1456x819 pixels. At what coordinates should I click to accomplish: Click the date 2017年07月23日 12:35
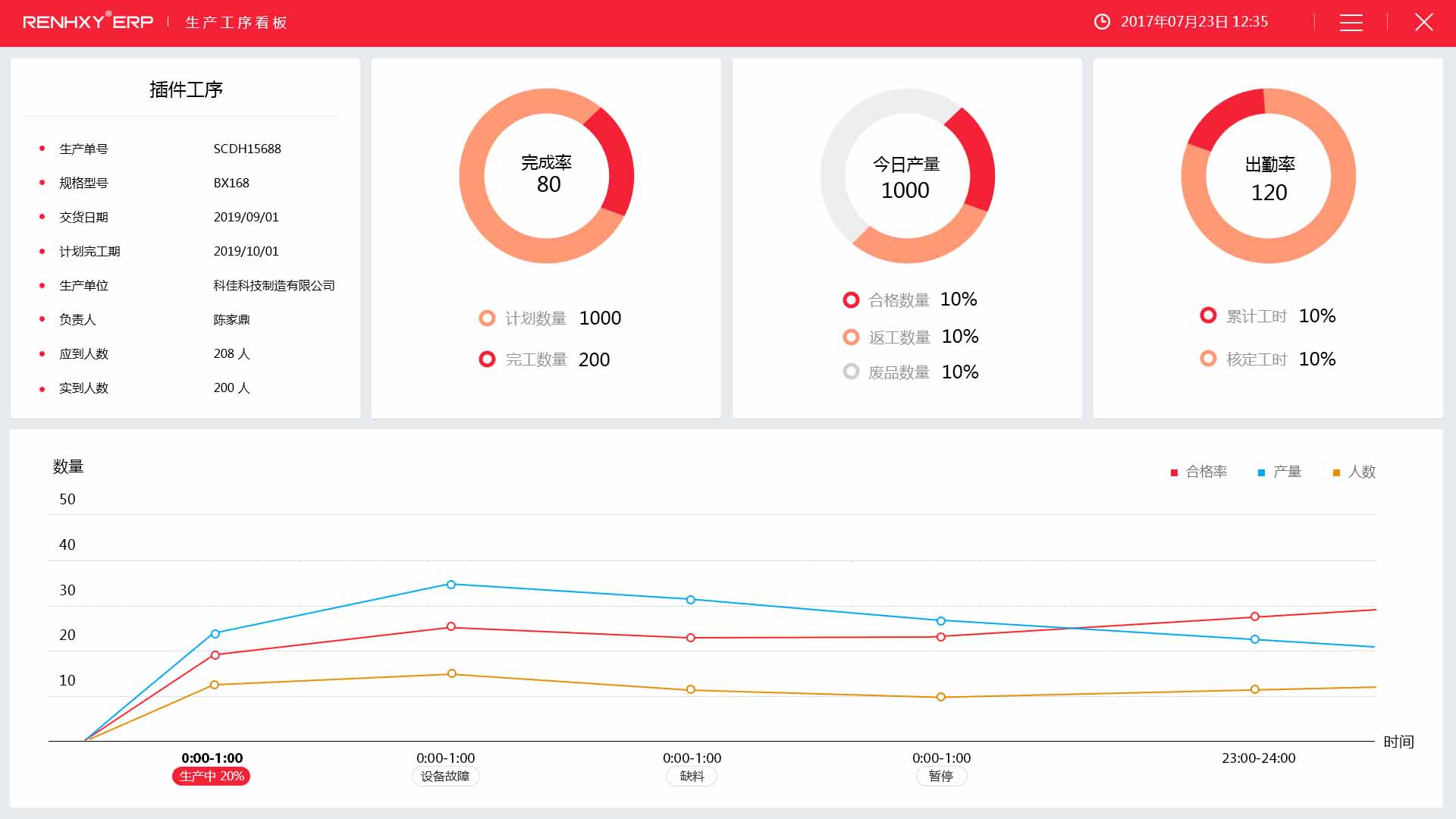click(x=1194, y=22)
